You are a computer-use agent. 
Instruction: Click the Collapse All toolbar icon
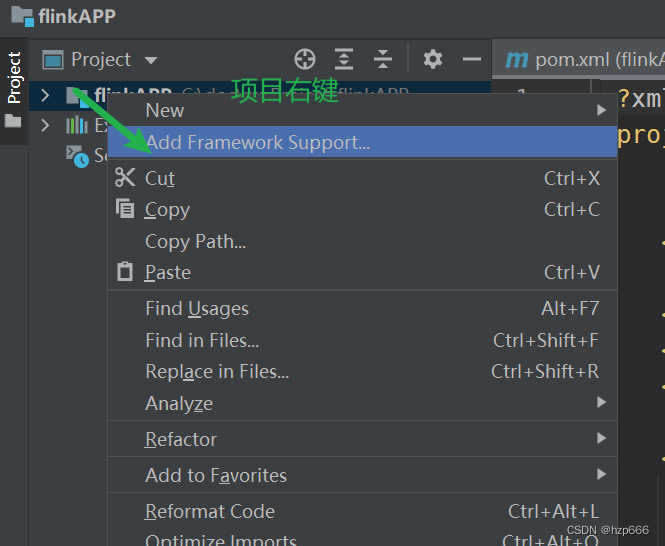382,59
